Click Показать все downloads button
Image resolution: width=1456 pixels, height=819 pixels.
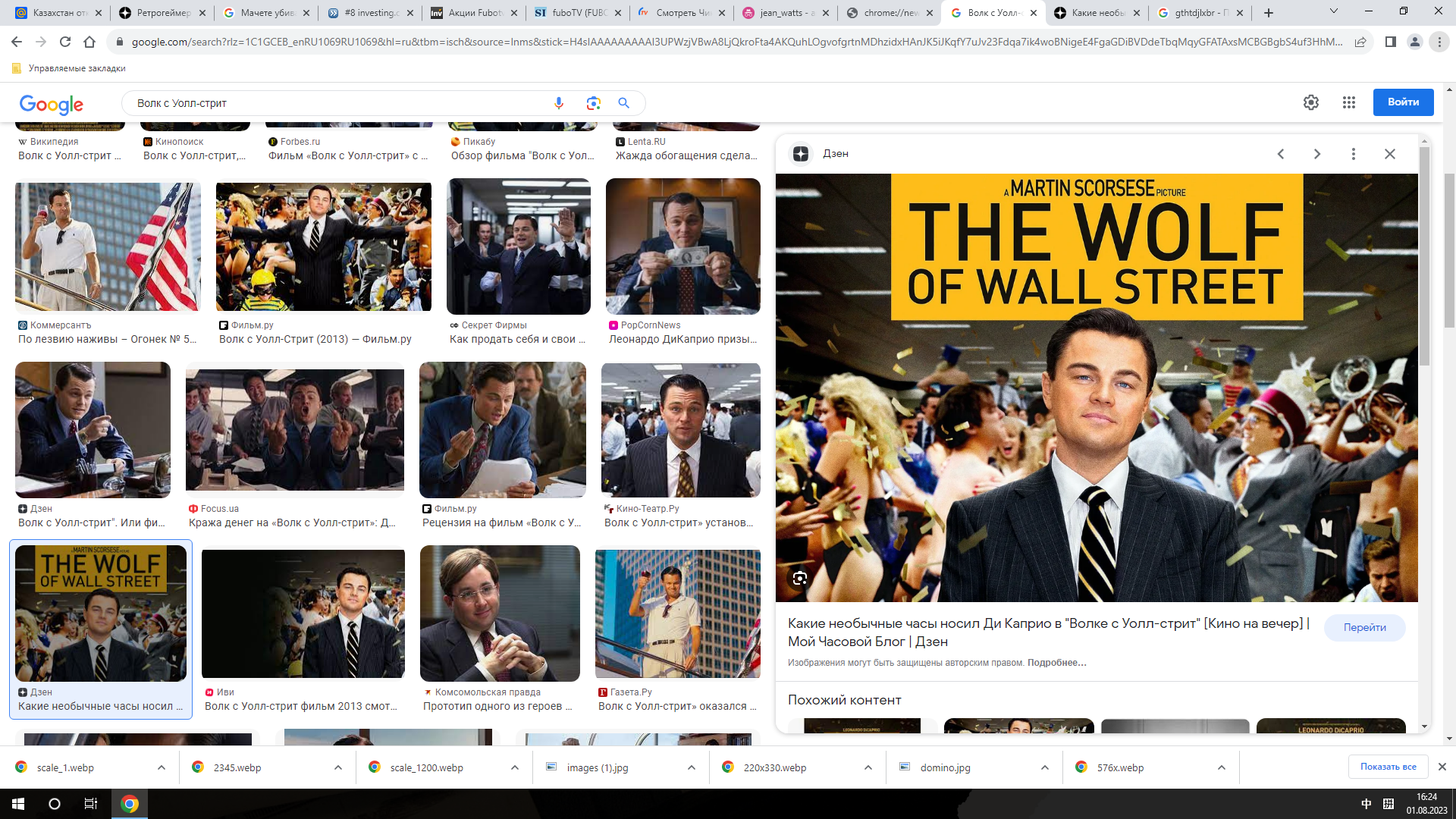click(1388, 767)
